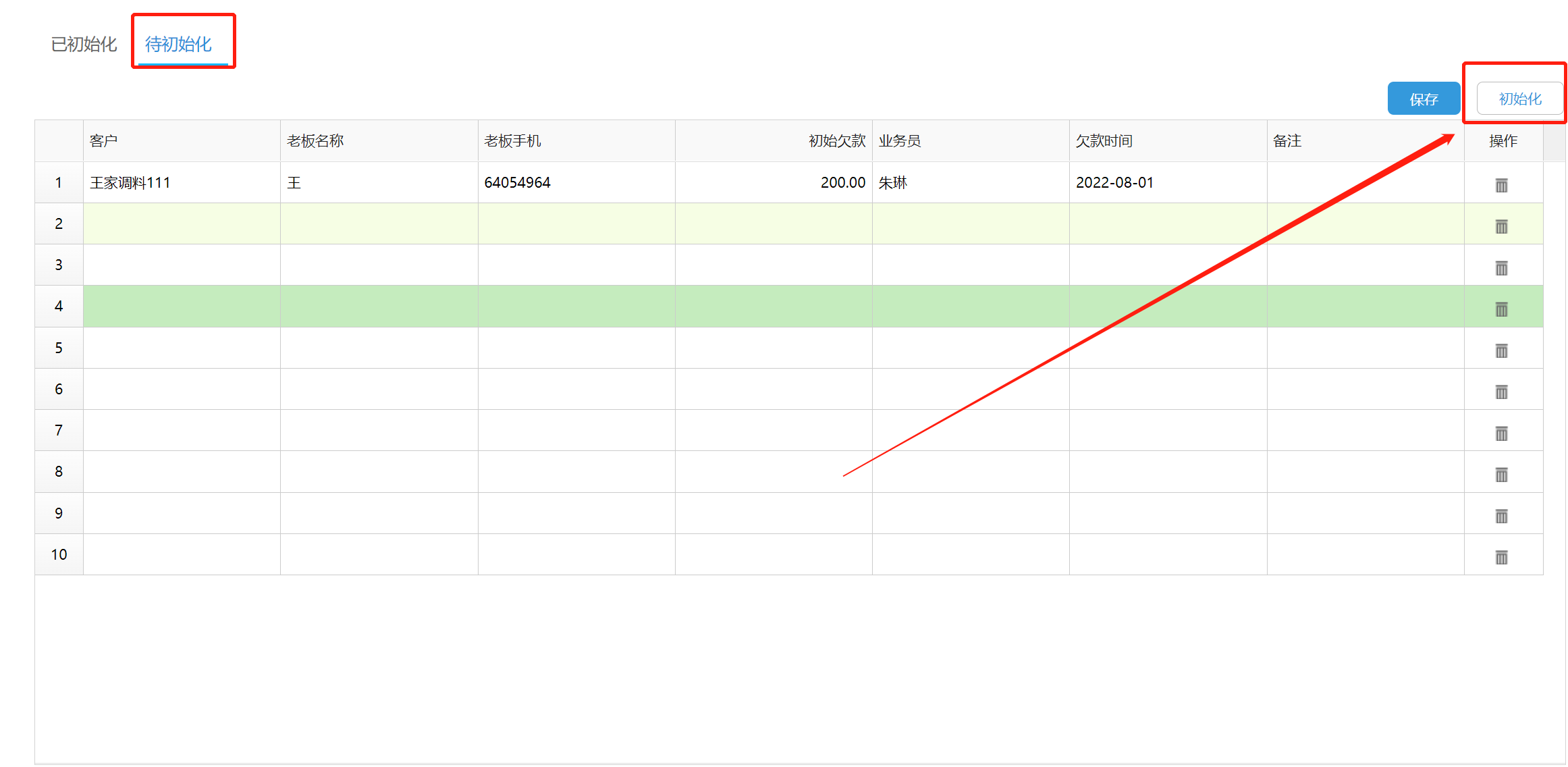
Task: Click the initial debt value 200.00
Action: (774, 182)
